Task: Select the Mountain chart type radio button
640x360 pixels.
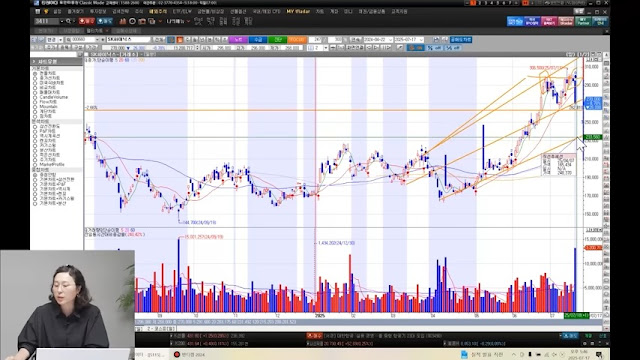Action: click(35, 107)
